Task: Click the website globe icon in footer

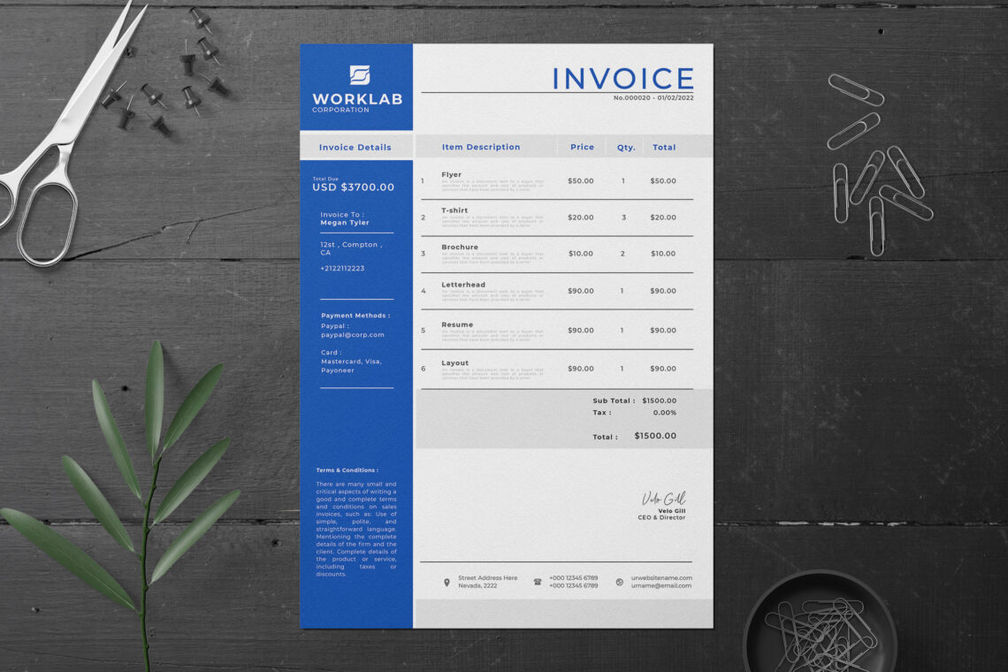Action: 619,582
